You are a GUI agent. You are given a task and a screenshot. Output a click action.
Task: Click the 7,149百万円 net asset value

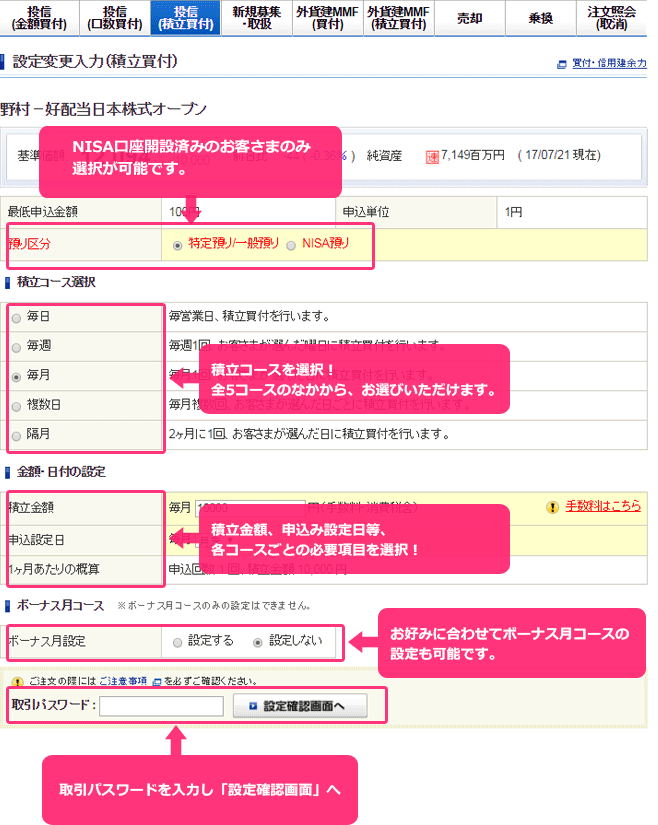coord(473,155)
